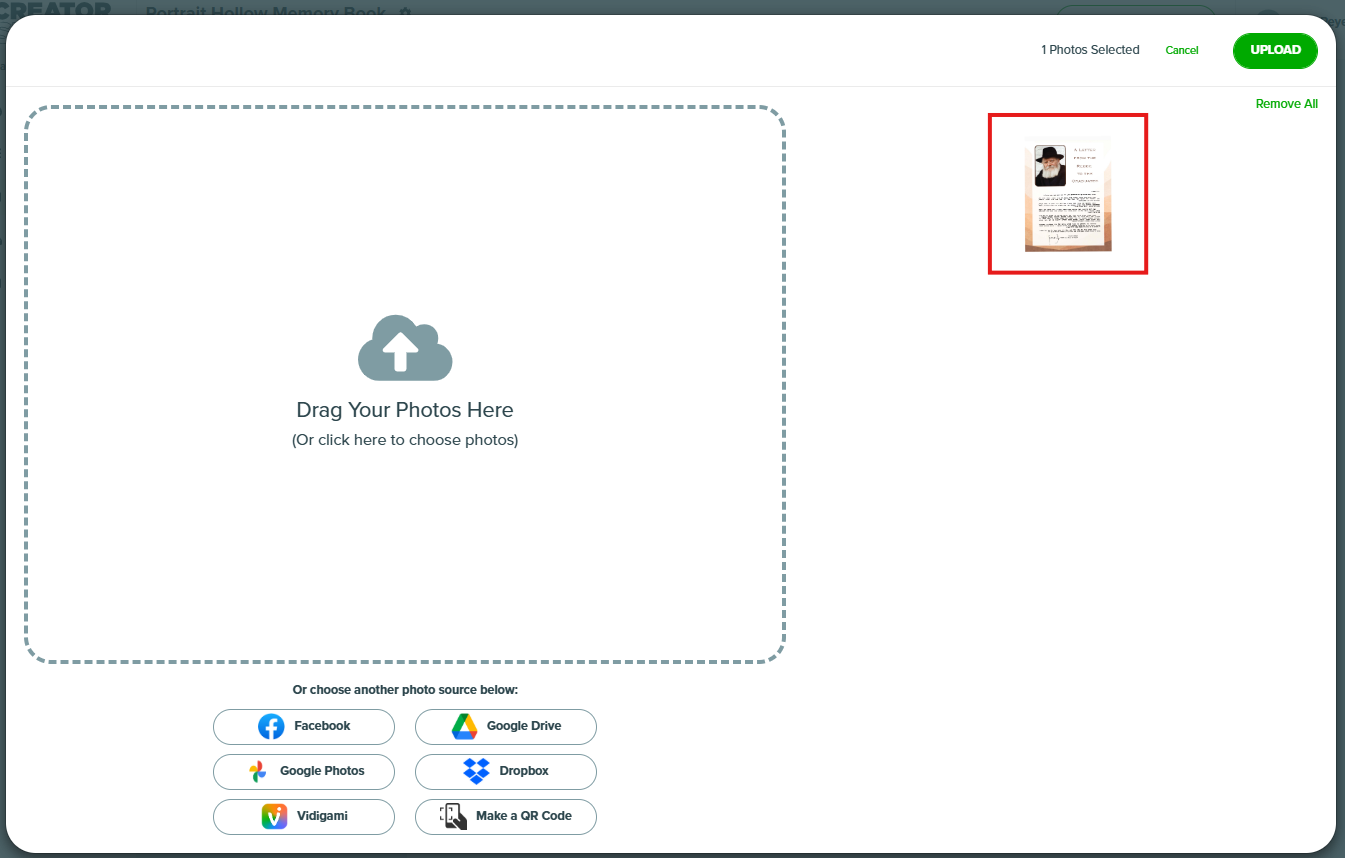Click the 'Google Photos' button label
Image resolution: width=1345 pixels, height=858 pixels.
[x=322, y=771]
